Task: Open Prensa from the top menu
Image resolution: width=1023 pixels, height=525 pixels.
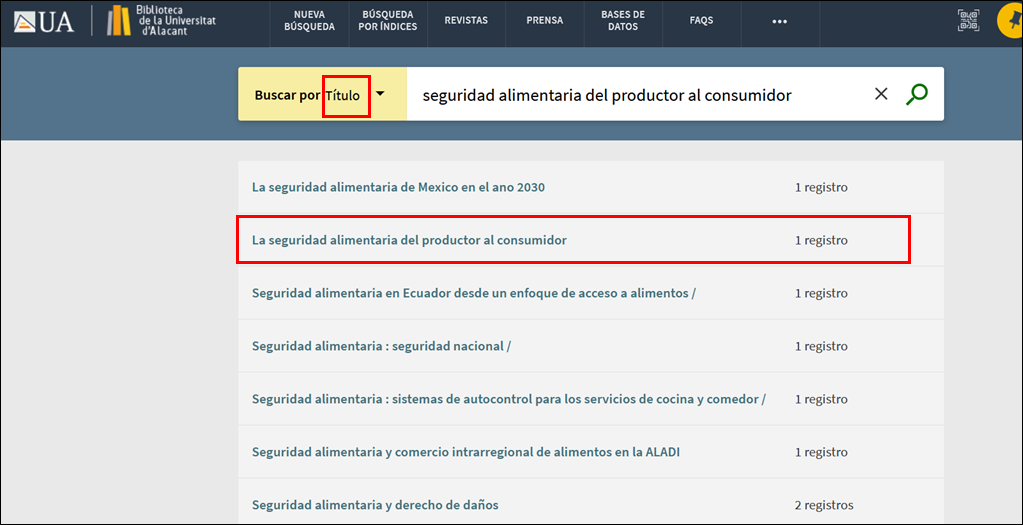Action: [x=545, y=21]
